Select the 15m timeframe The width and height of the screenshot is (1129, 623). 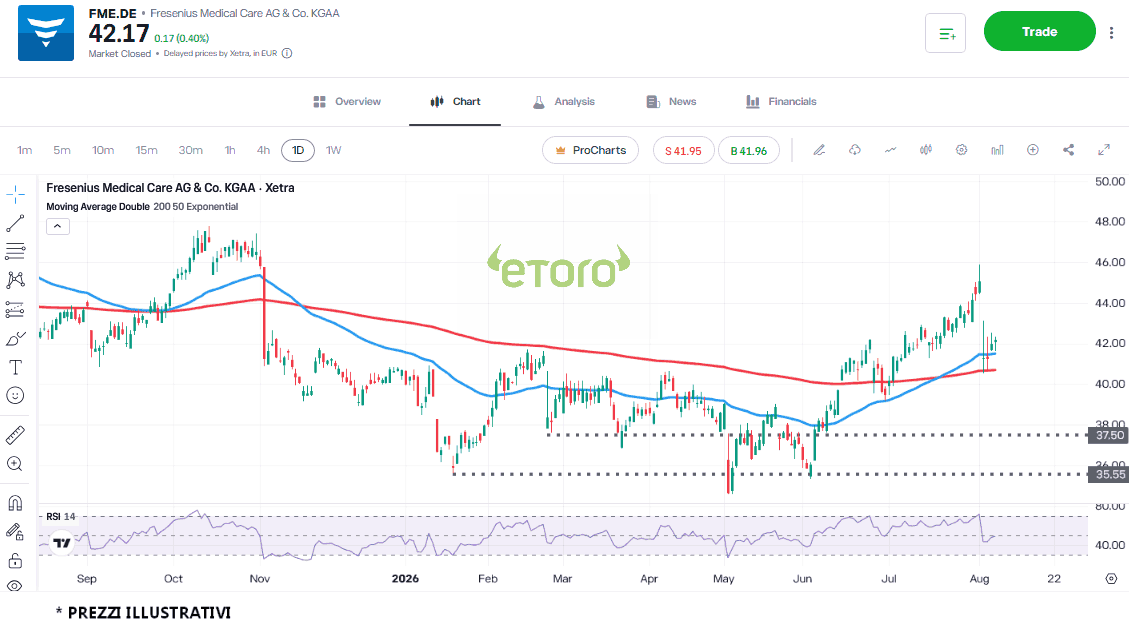point(146,151)
